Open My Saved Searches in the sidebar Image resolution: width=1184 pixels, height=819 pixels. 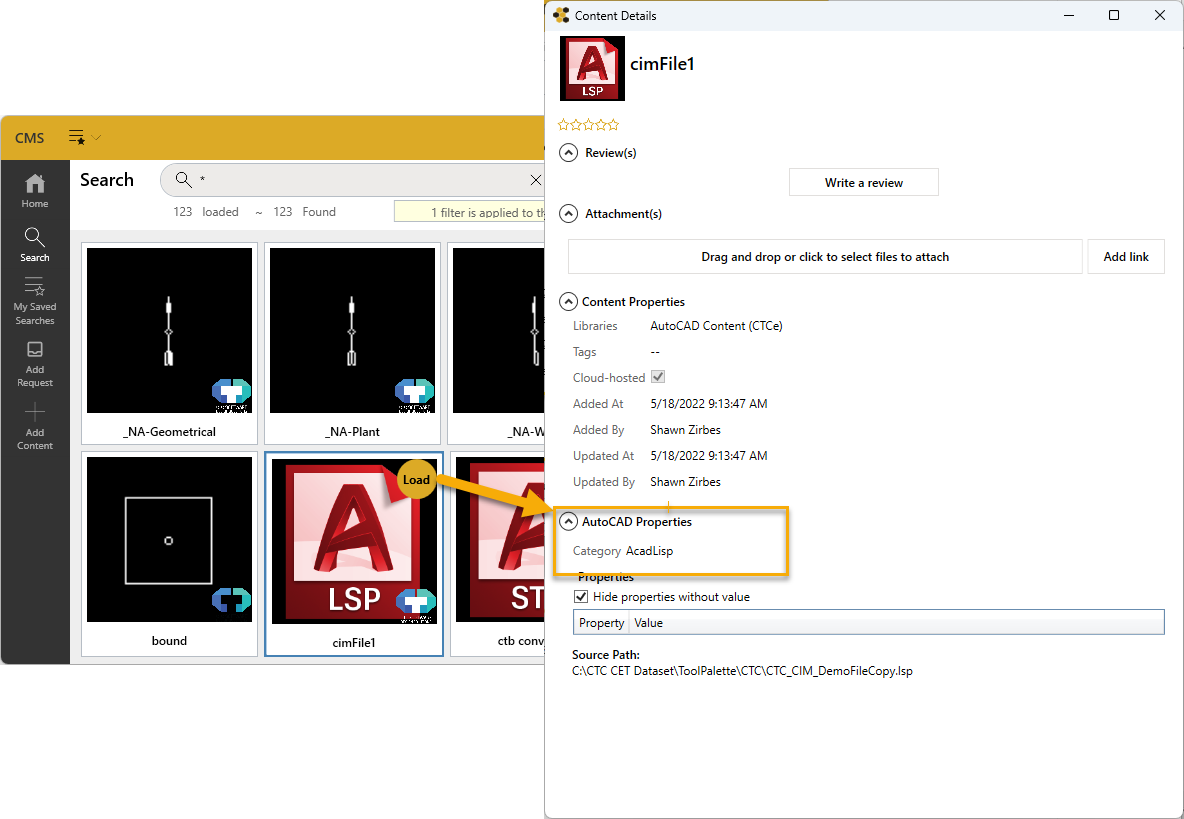35,301
